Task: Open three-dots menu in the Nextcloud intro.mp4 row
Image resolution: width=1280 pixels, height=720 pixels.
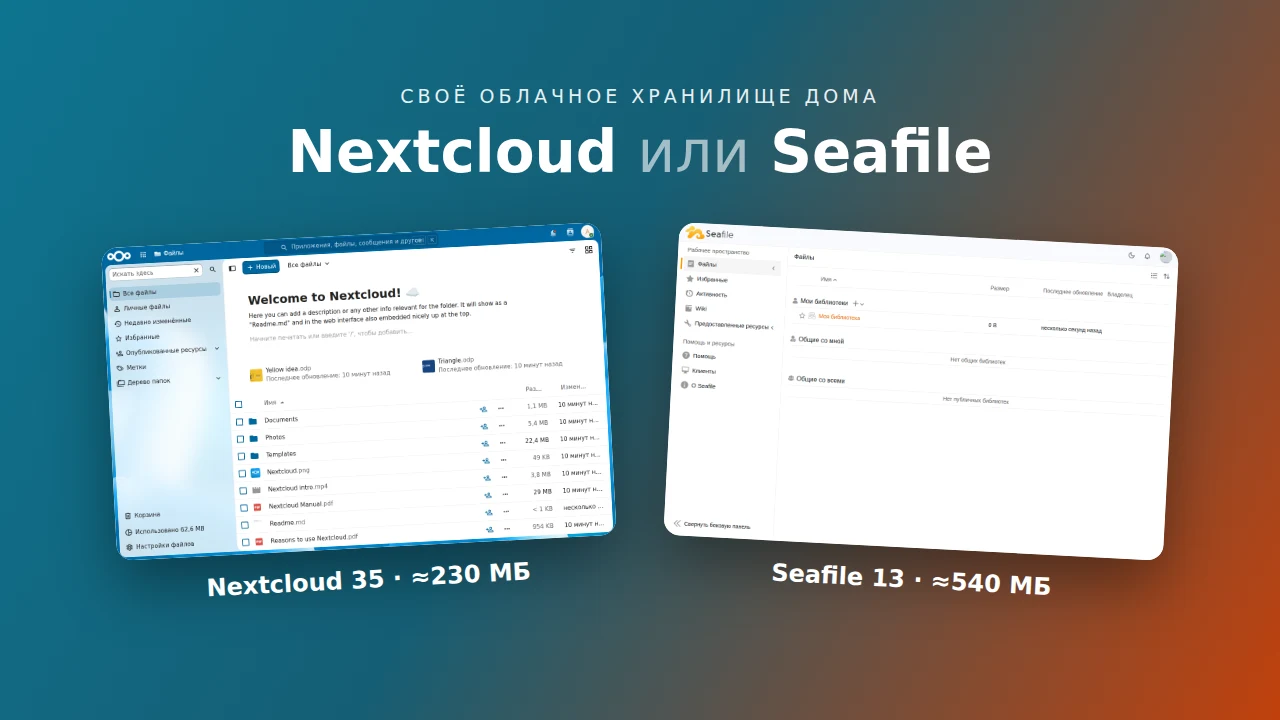Action: coord(505,477)
